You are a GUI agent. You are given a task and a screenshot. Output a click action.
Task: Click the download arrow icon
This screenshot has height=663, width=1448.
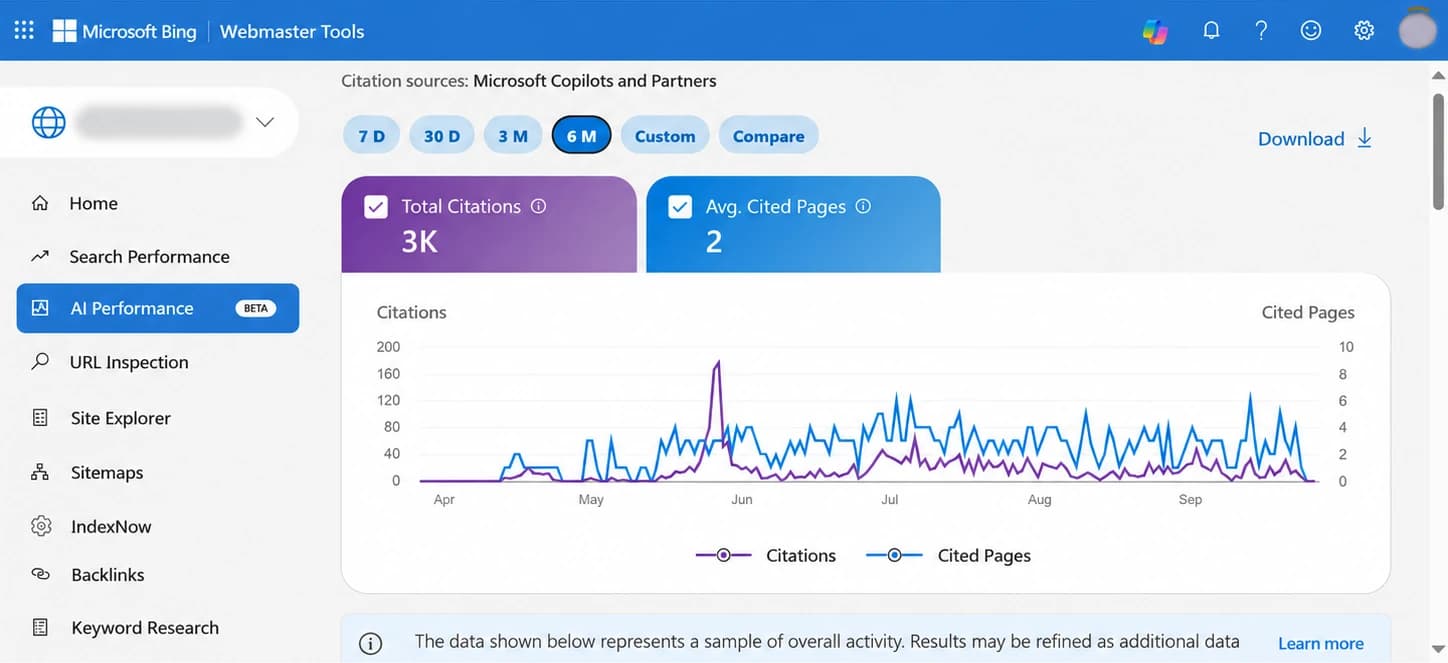click(1364, 138)
